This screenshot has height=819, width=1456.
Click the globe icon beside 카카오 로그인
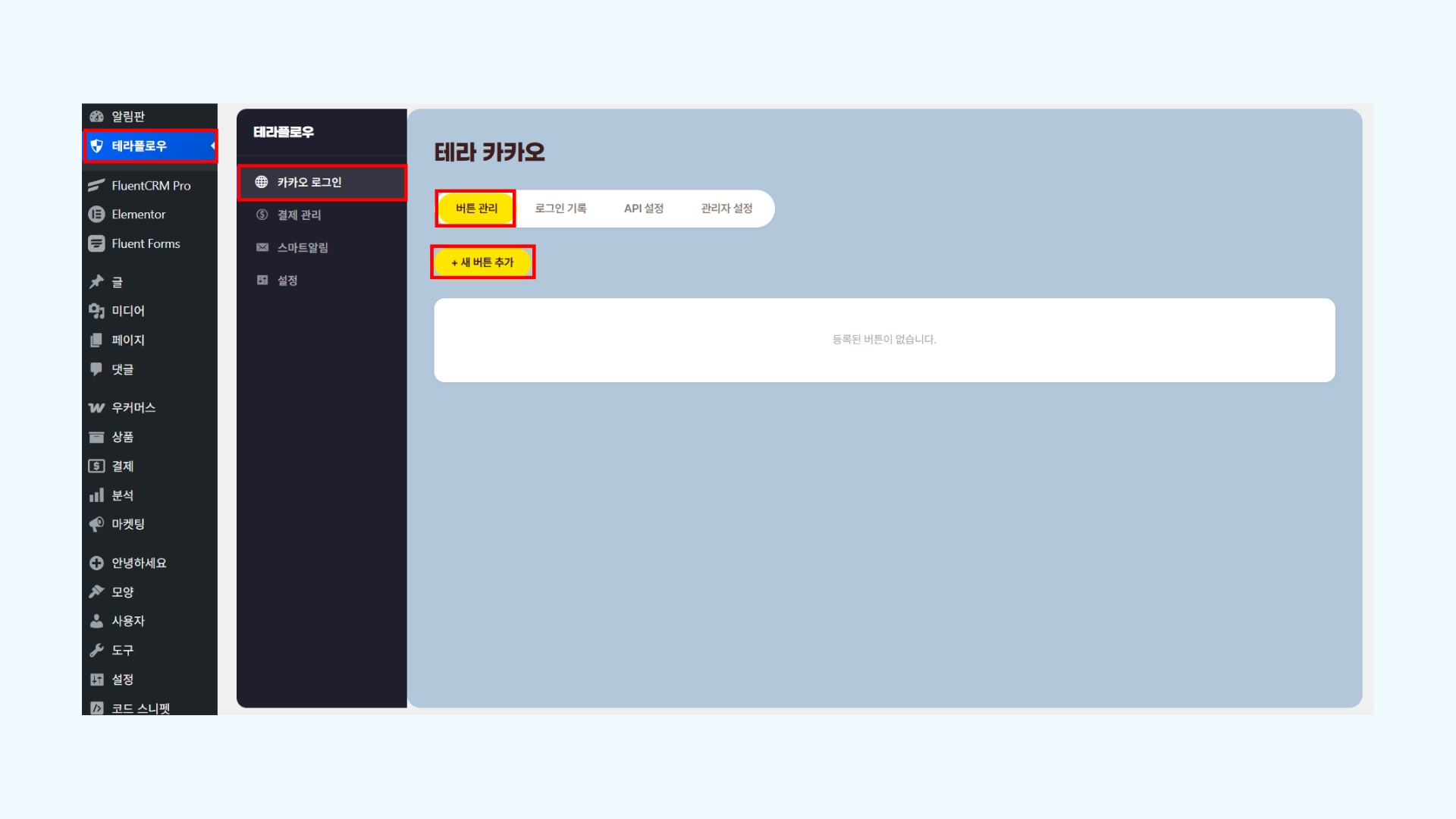262,182
